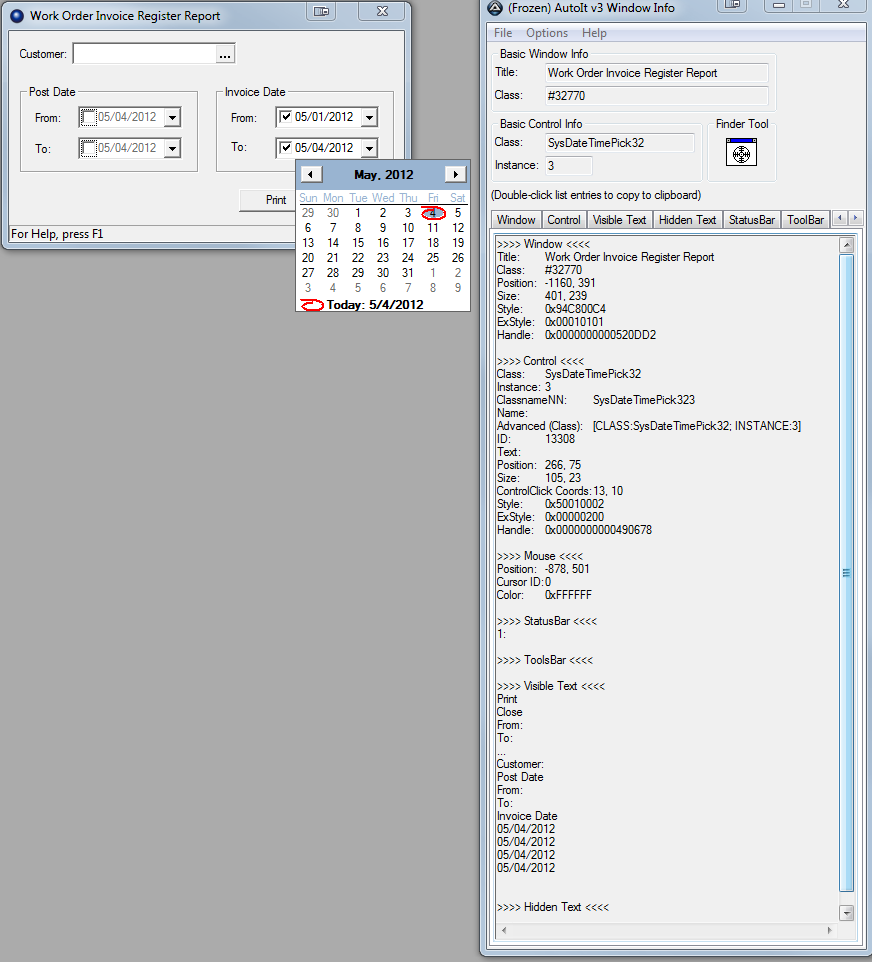The width and height of the screenshot is (872, 962).
Task: Switch to the Visible Text tab
Action: coord(619,219)
